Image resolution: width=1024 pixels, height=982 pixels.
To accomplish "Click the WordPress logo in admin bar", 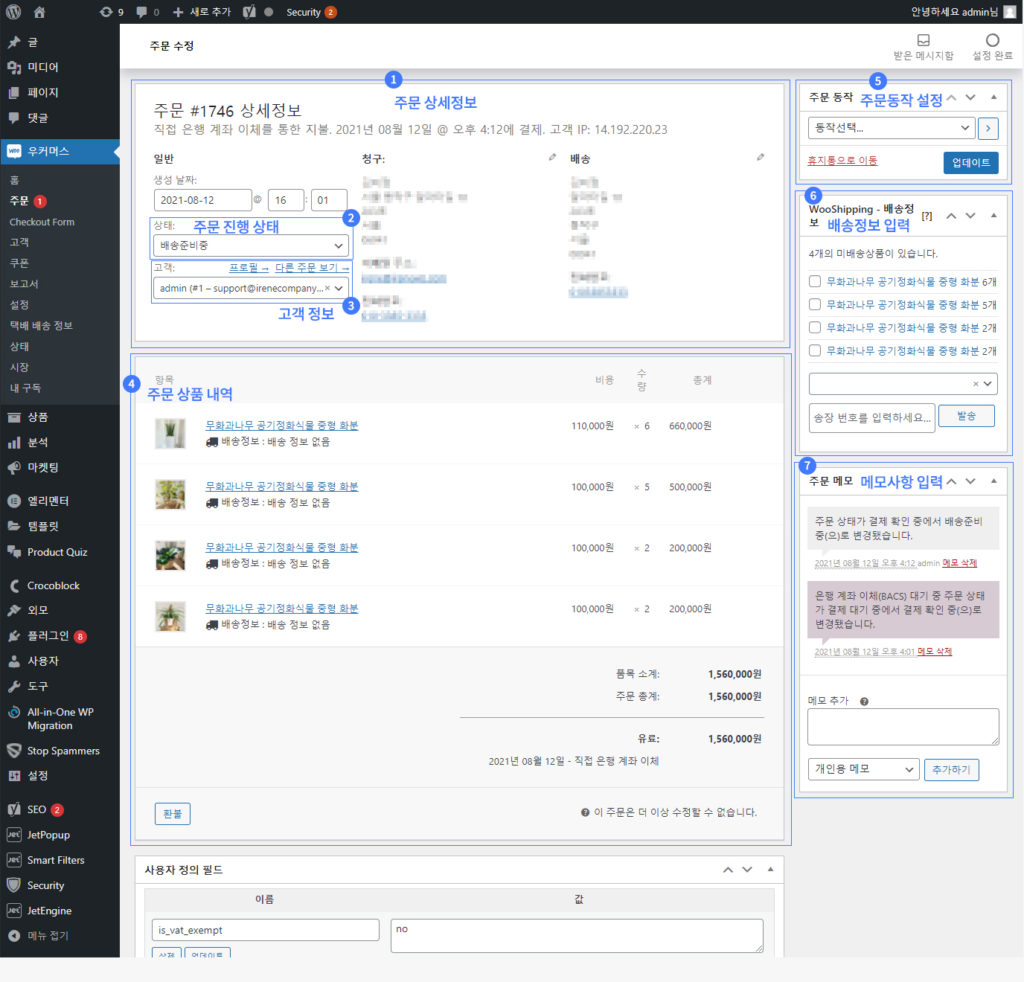I will 13,12.
